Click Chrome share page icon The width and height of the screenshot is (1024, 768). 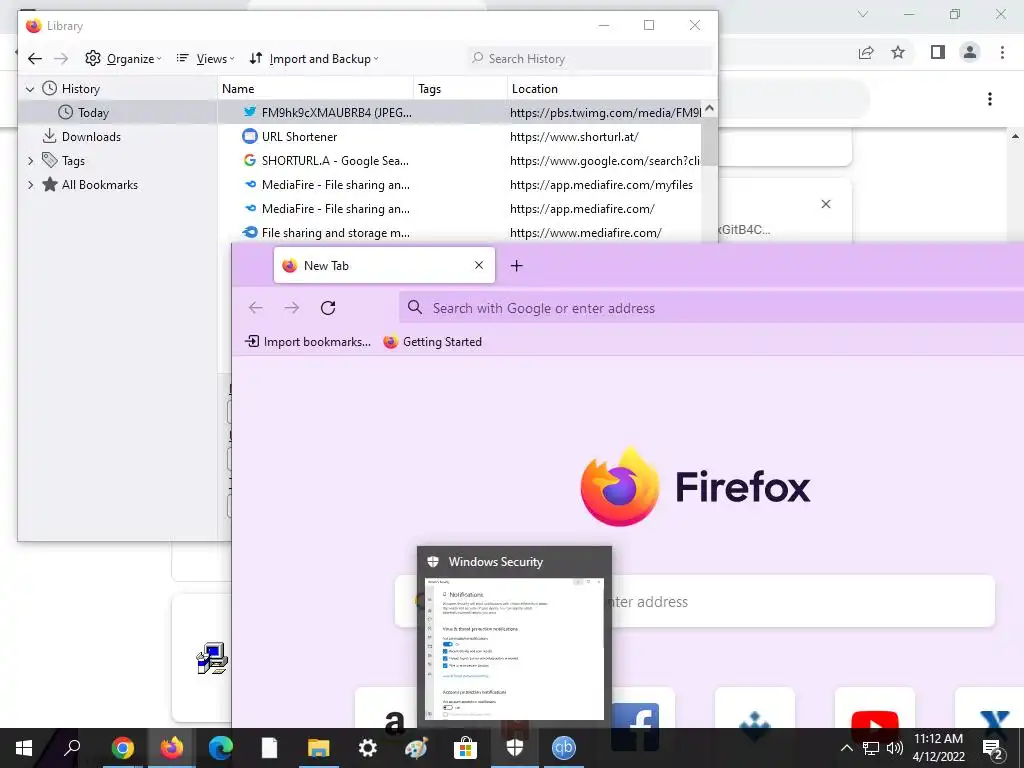click(x=866, y=52)
